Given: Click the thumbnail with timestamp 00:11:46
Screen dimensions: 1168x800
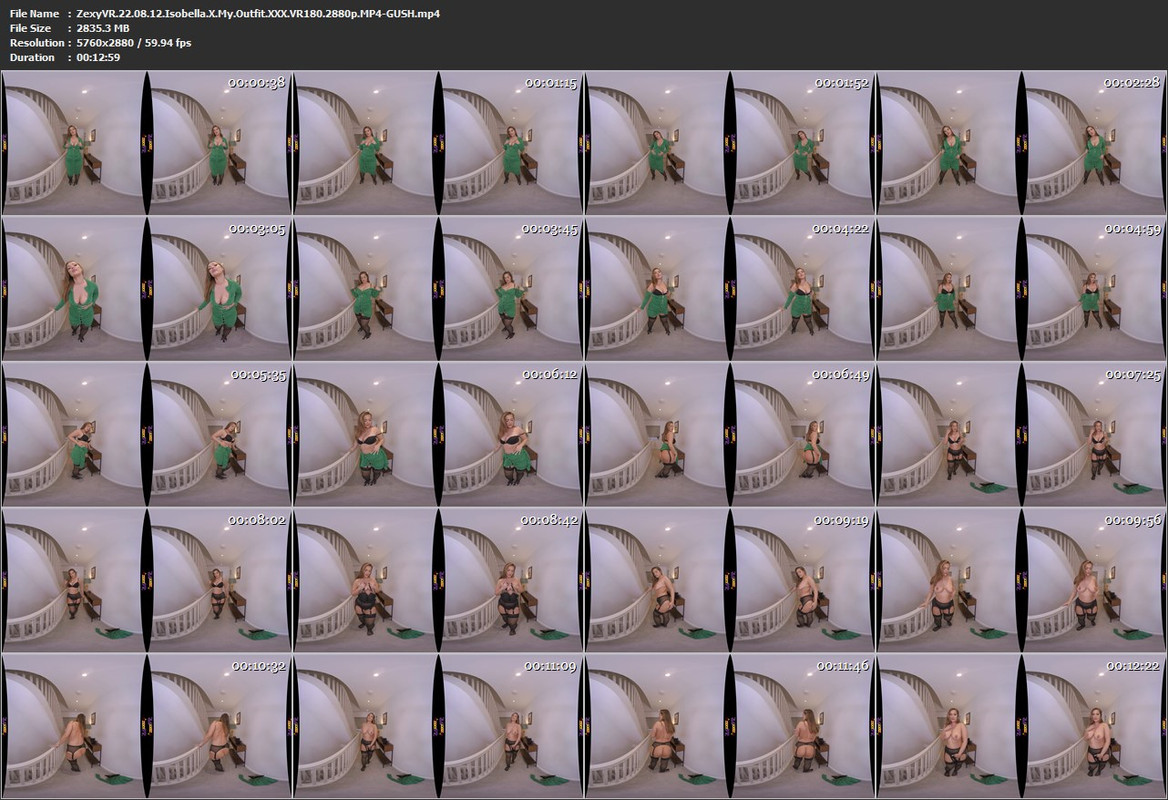Looking at the screenshot, I should (730, 726).
